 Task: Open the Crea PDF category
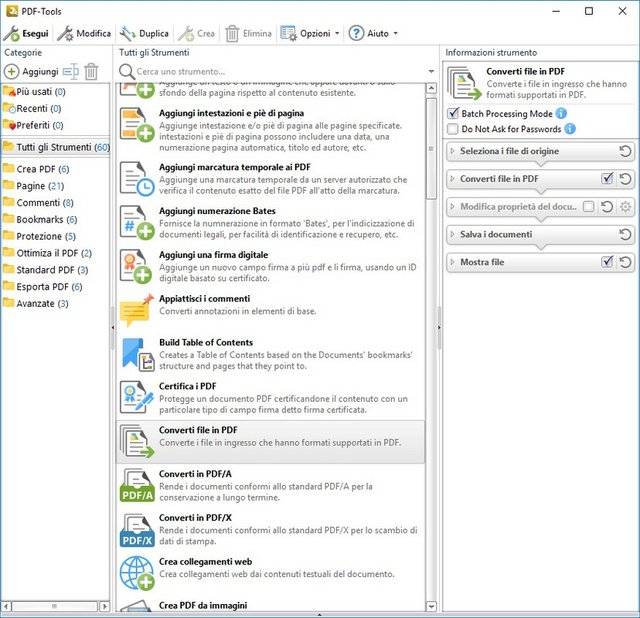pos(36,169)
